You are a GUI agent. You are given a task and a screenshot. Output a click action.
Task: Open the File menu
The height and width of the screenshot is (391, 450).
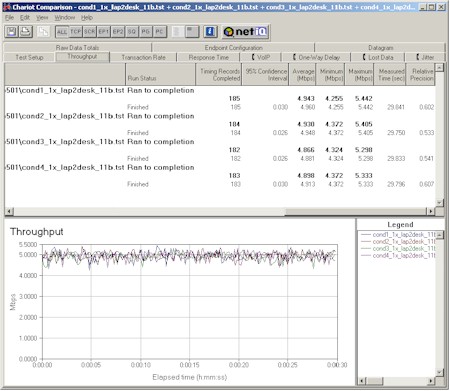coord(9,18)
